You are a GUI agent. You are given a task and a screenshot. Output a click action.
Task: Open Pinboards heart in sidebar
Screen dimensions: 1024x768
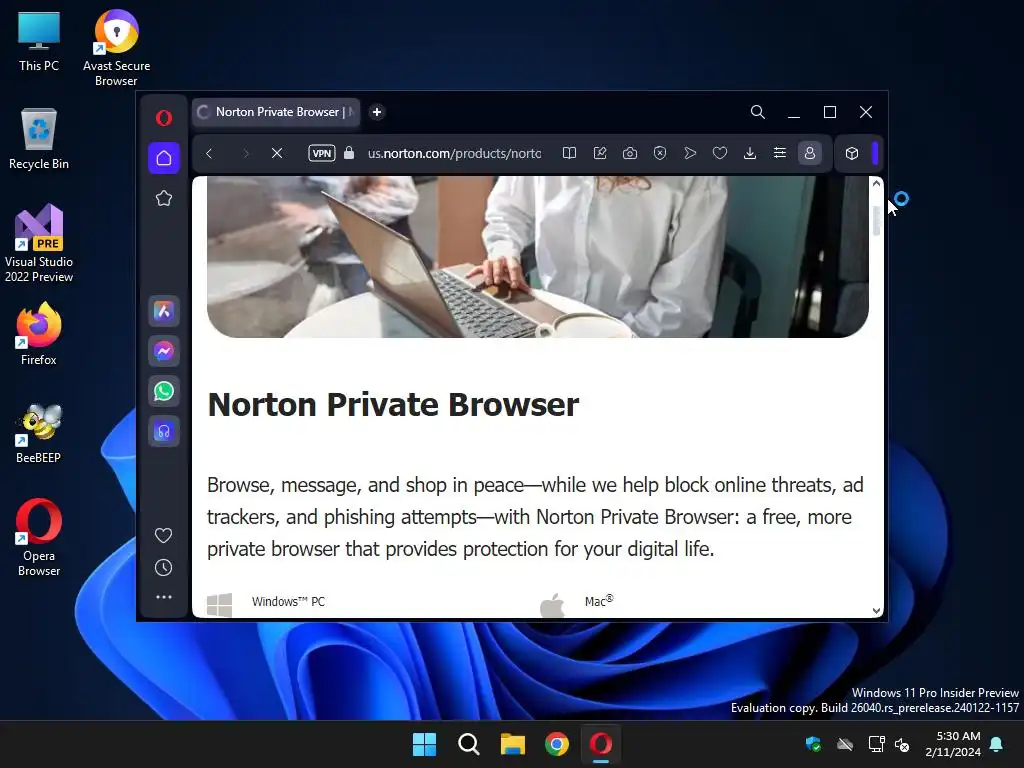click(163, 536)
